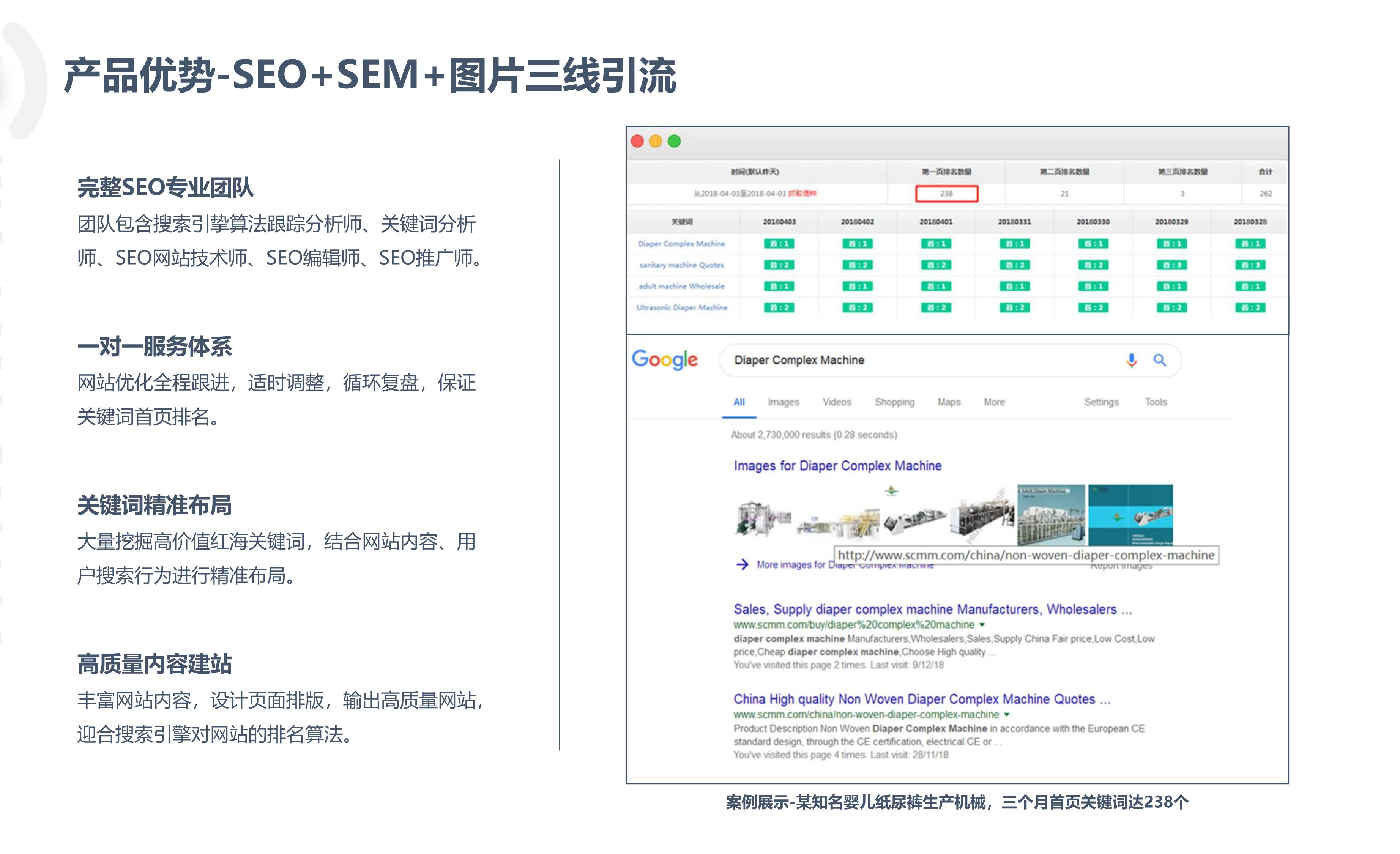The image size is (1400, 854).
Task: Click the heading 高质量内容建站
Action: click(x=154, y=664)
